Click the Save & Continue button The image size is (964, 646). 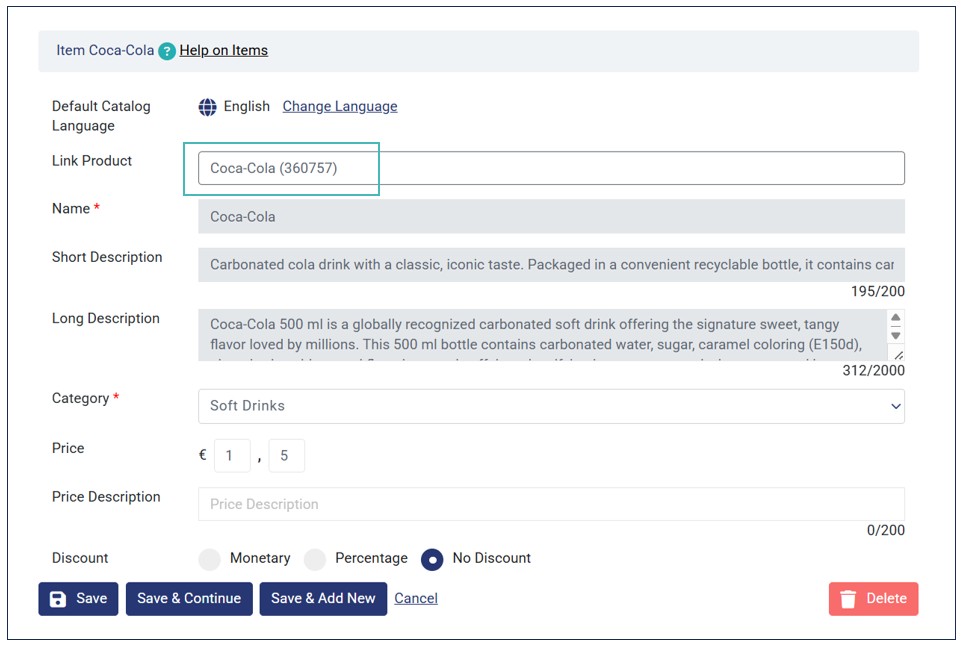pyautogui.click(x=189, y=599)
